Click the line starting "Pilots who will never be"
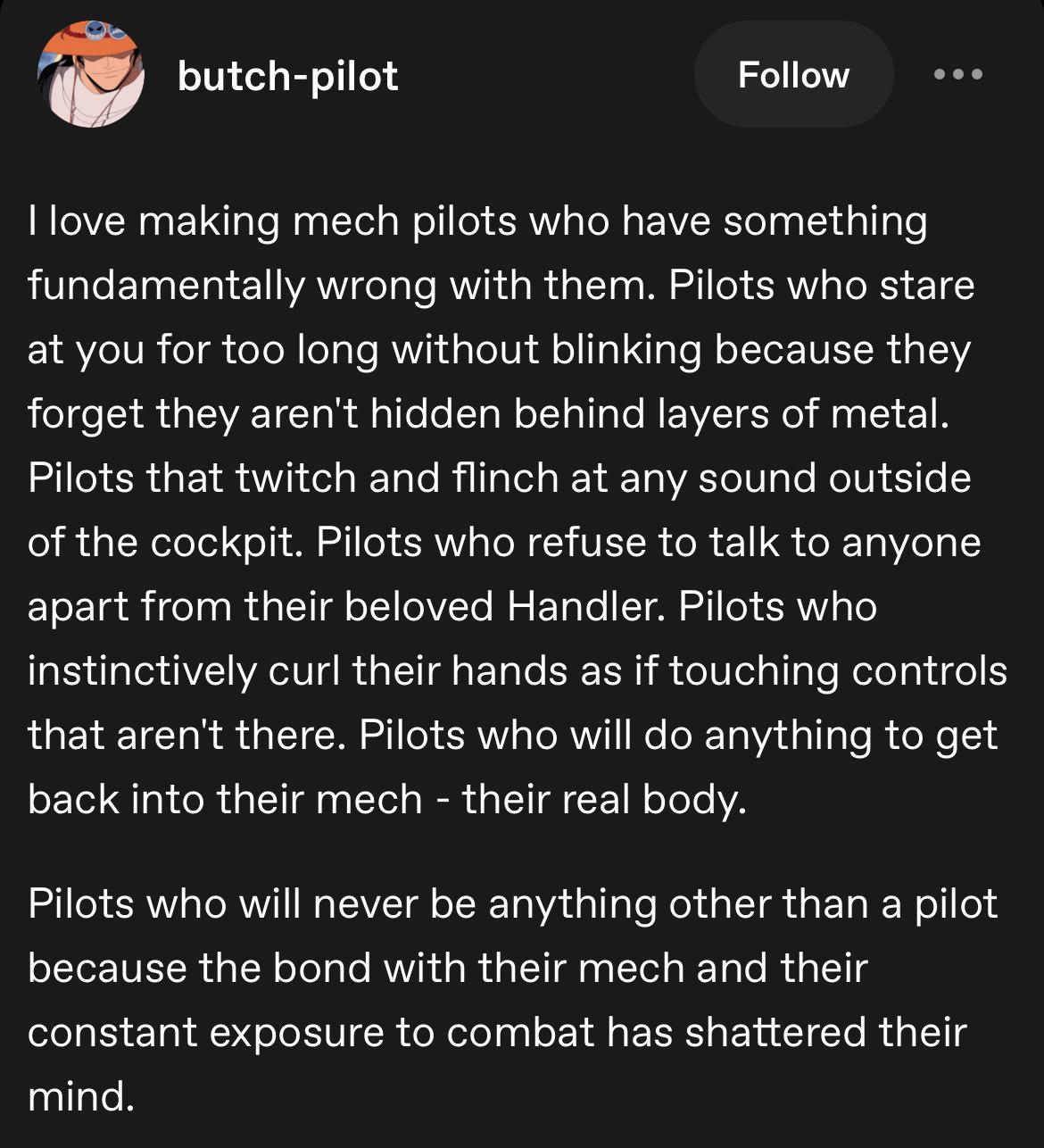Screen dimensions: 1044x1148 click(x=512, y=903)
